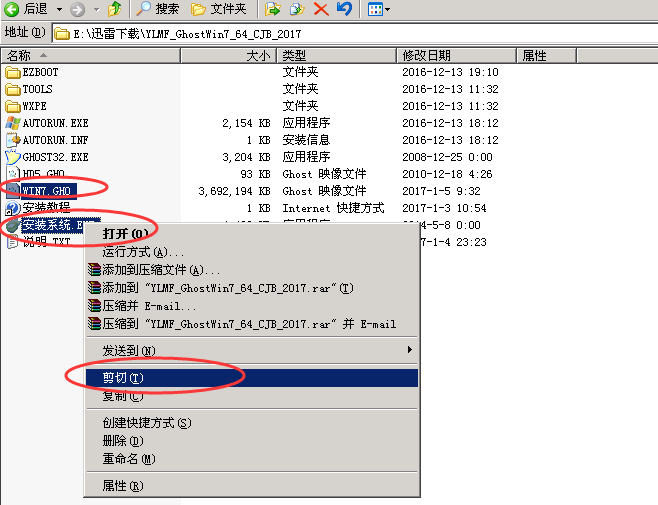This screenshot has height=505, width=658.
Task: Click the address bar path field
Action: click(355, 34)
